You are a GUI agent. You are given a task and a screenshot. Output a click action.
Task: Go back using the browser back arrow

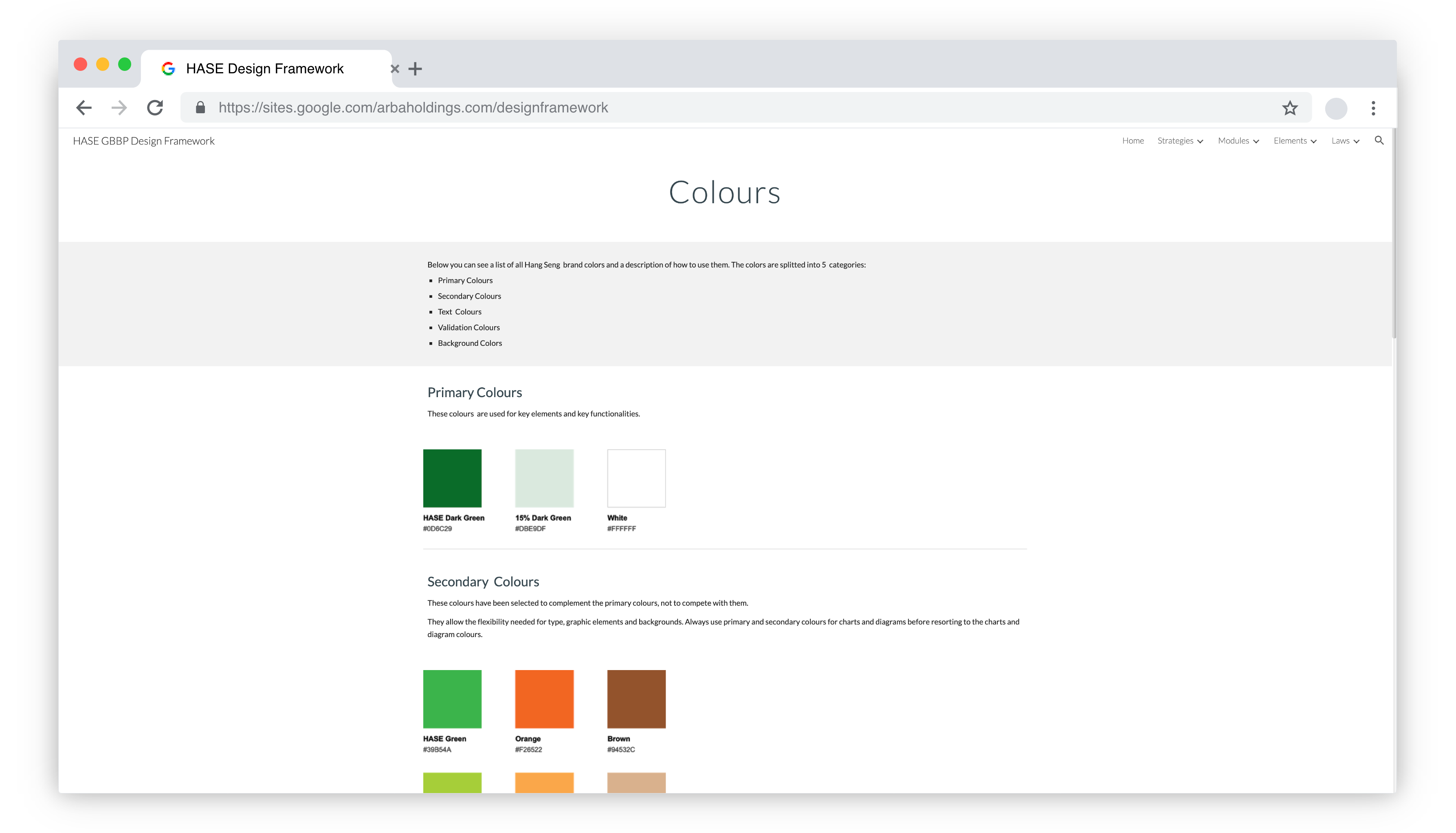(84, 108)
